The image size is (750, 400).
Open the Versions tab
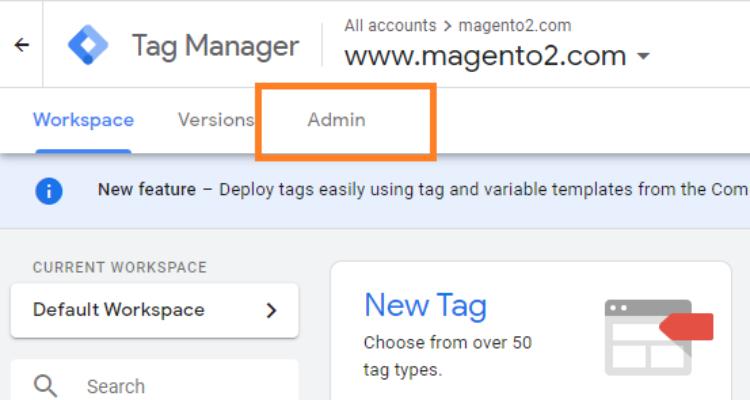coord(215,120)
